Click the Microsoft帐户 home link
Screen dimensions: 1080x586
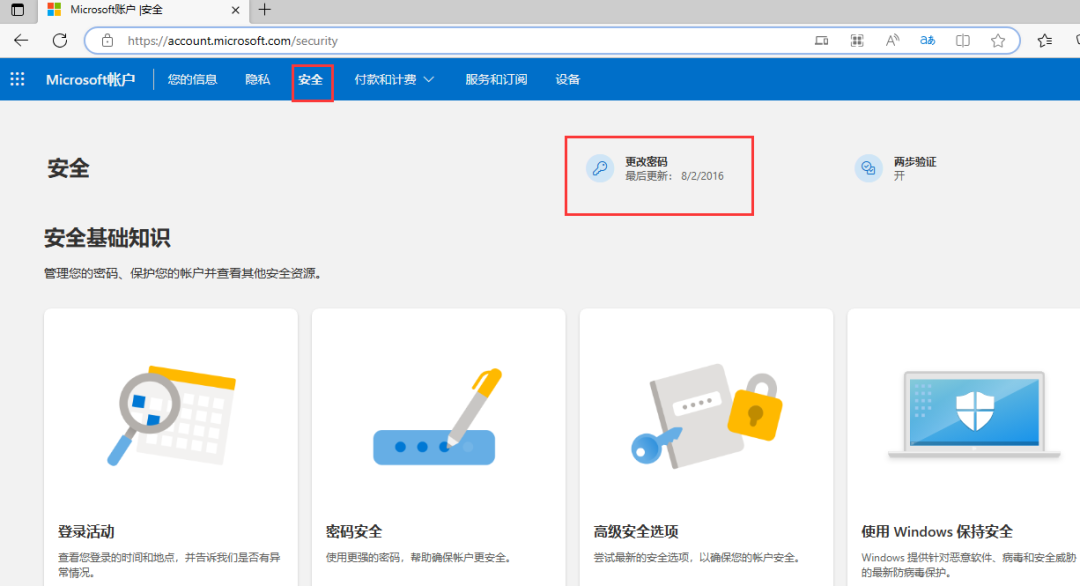[90, 79]
